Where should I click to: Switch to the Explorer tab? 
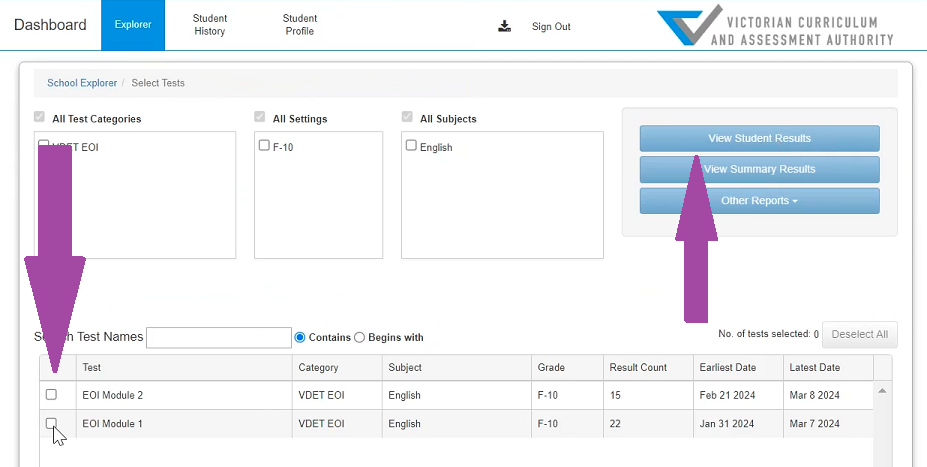133,25
